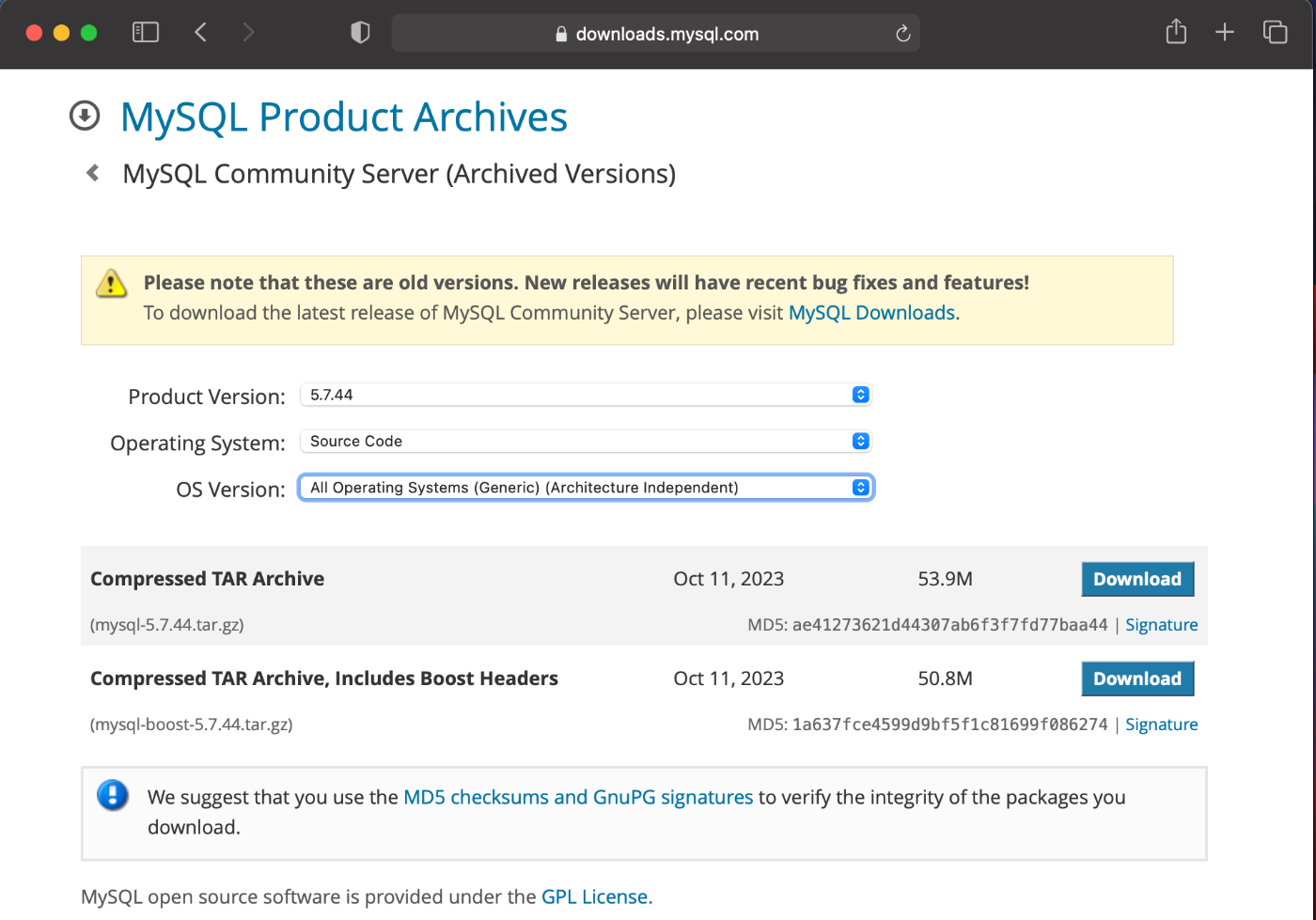Open the OS Version dropdown
The height and width of the screenshot is (920, 1316).
coord(586,488)
